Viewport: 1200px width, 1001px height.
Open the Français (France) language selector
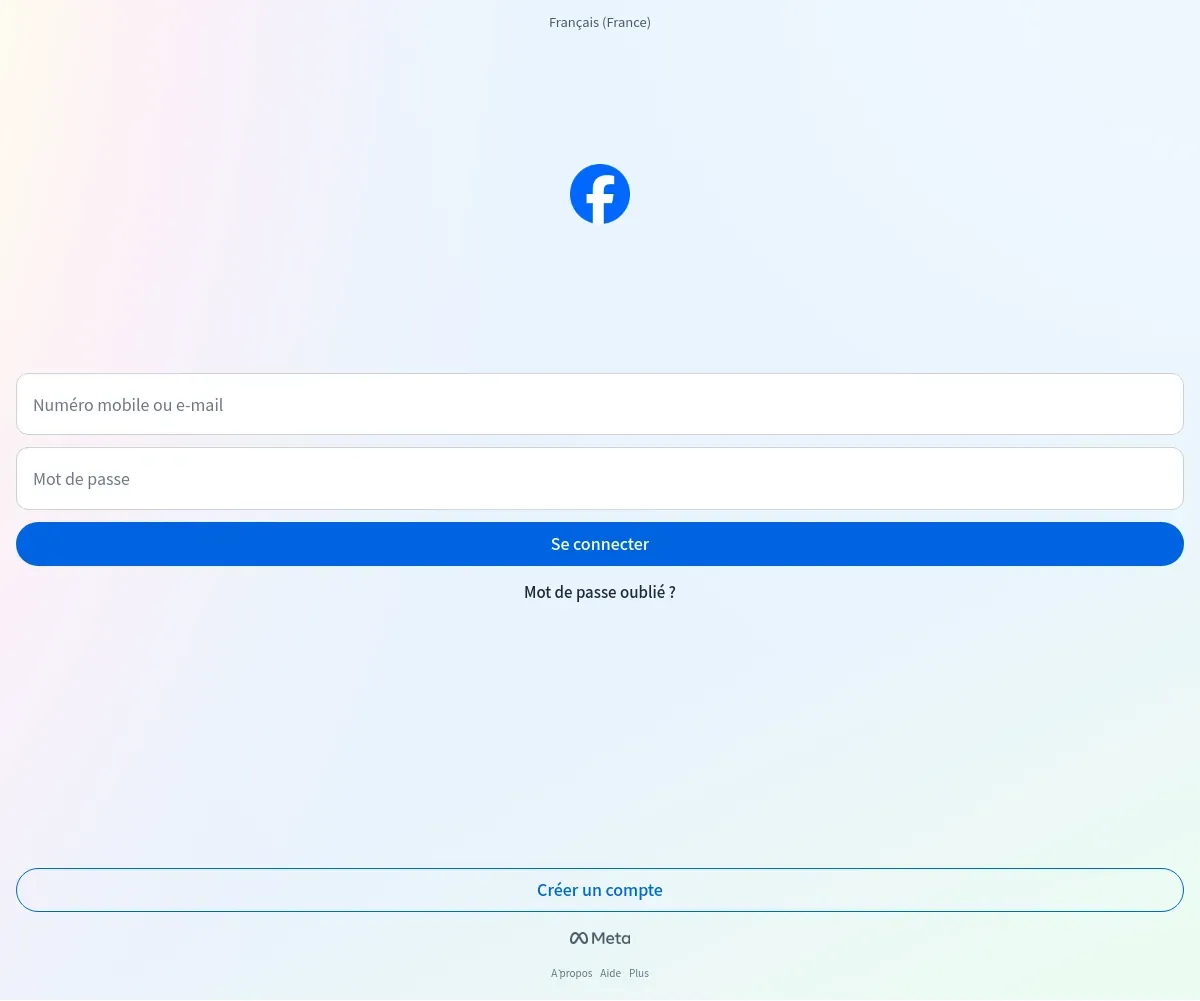click(x=600, y=22)
